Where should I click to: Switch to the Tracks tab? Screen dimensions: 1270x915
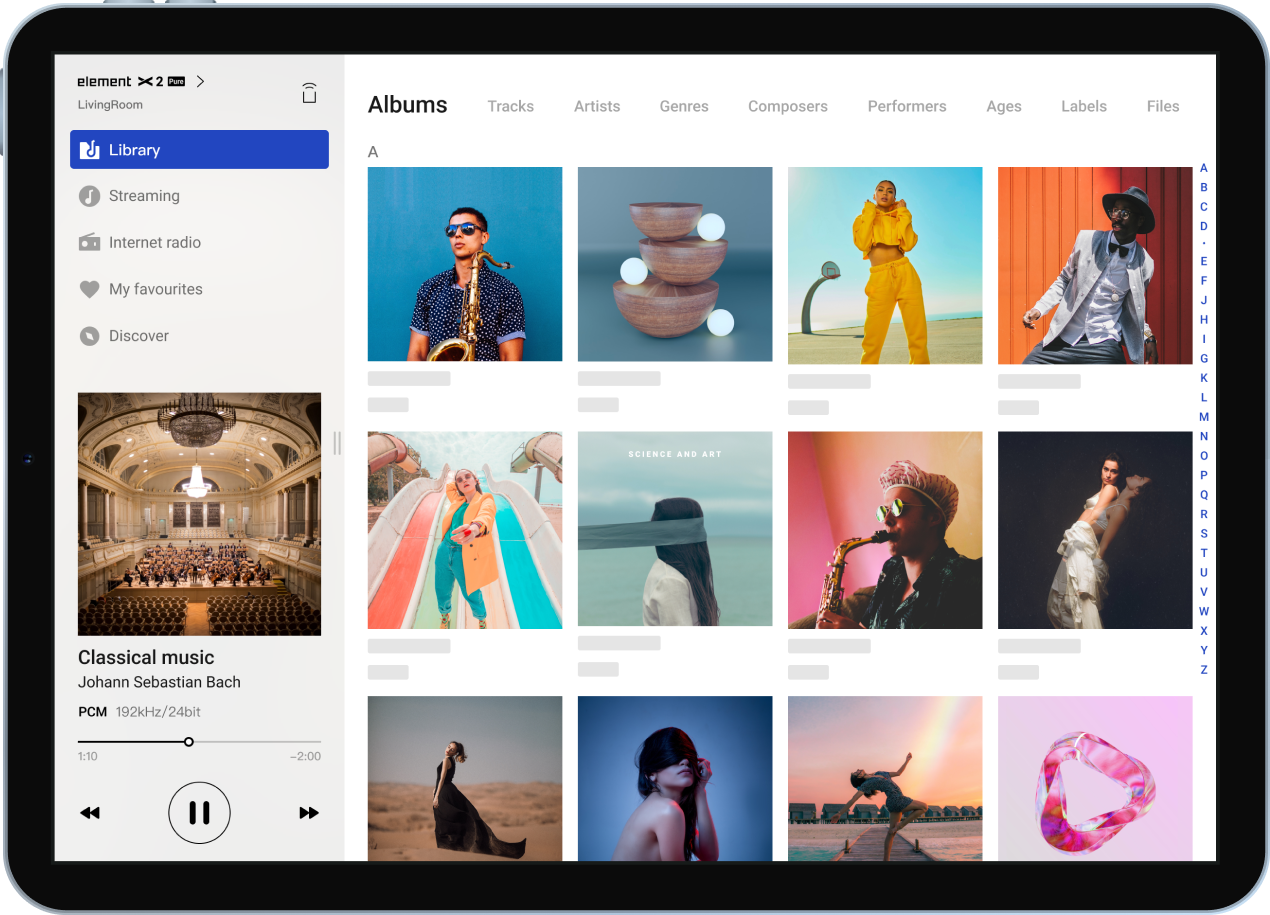[x=510, y=106]
